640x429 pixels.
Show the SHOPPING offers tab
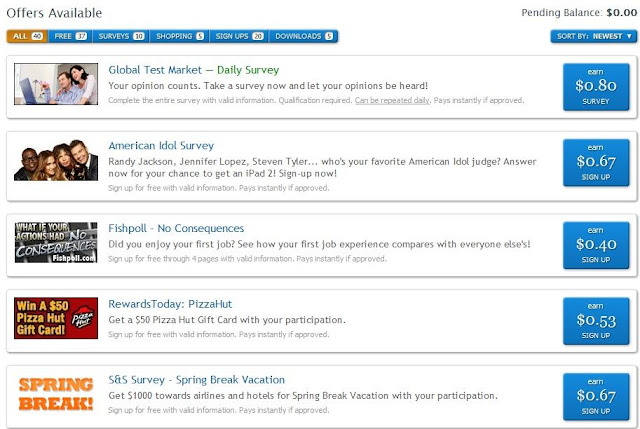pyautogui.click(x=180, y=36)
